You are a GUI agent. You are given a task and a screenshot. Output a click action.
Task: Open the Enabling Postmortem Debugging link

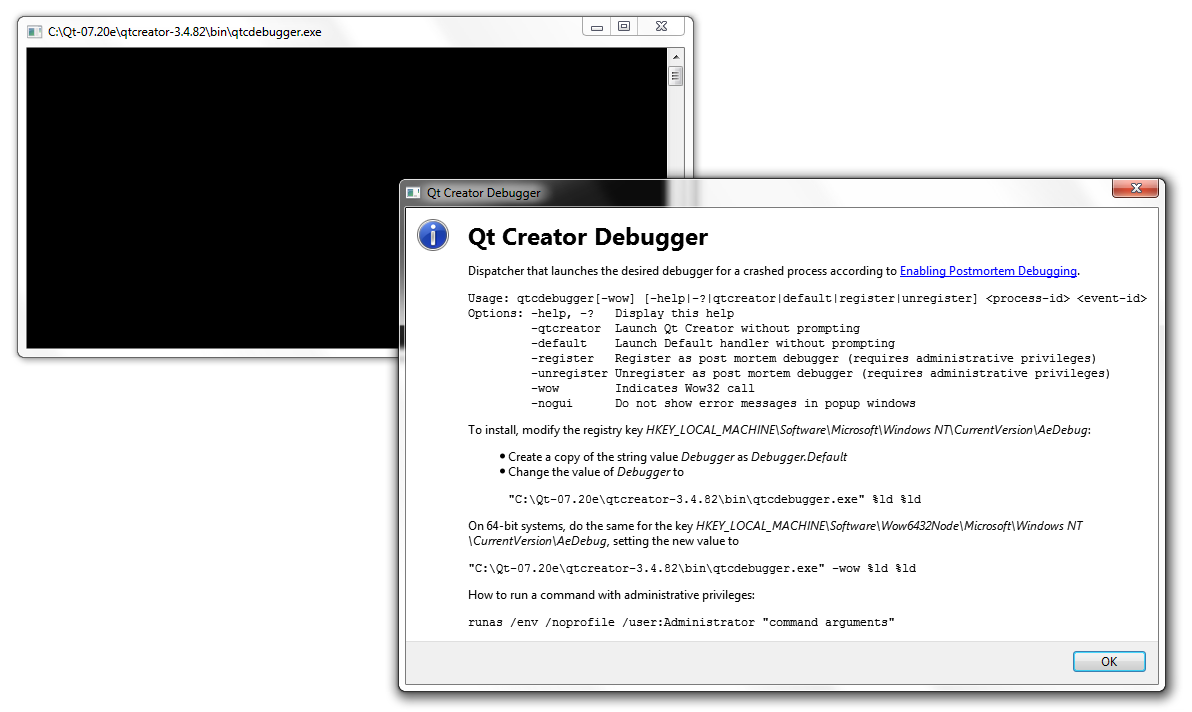[988, 271]
